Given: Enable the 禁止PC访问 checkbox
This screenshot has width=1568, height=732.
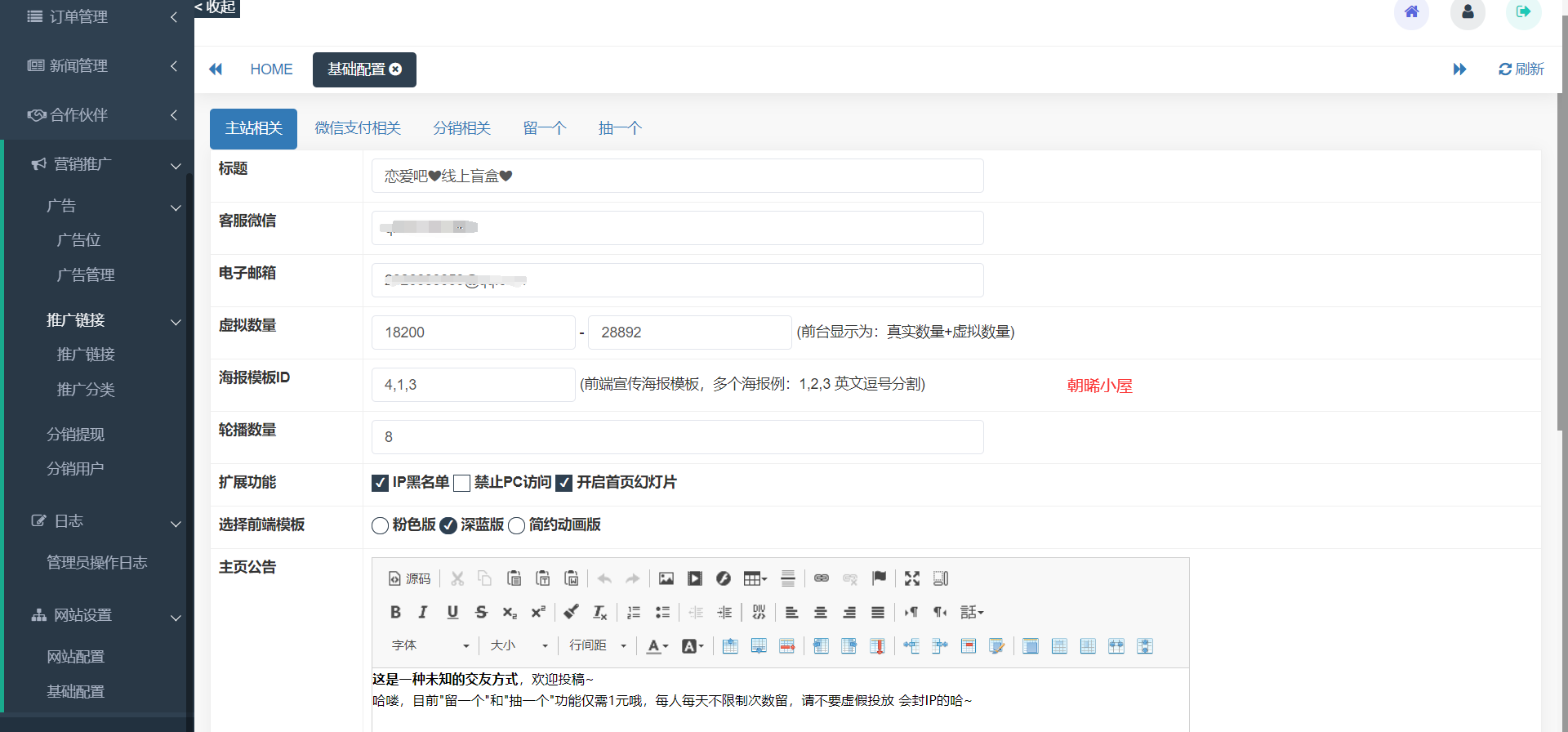Looking at the screenshot, I should coord(461,483).
